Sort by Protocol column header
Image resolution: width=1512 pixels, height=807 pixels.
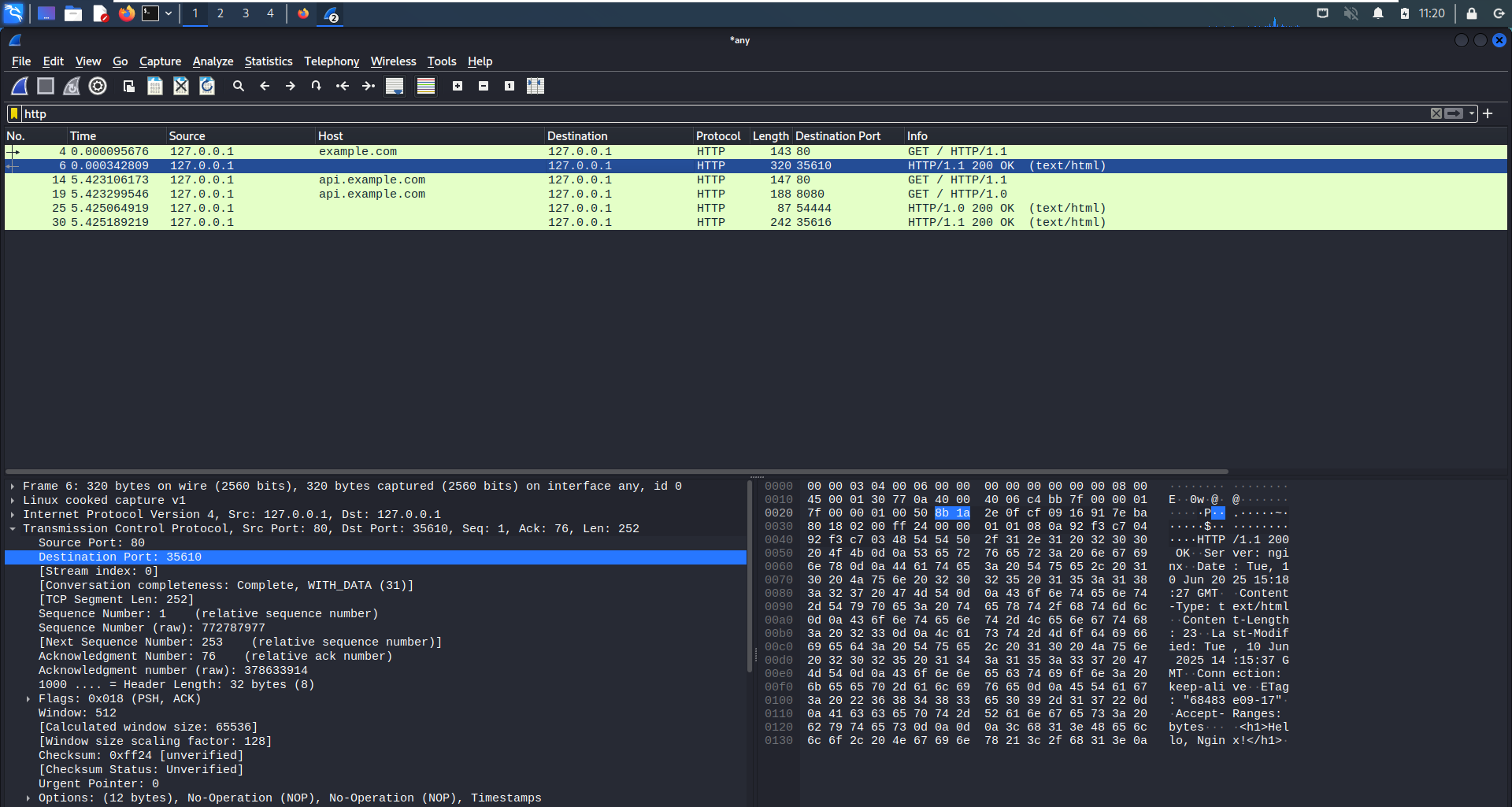point(721,136)
